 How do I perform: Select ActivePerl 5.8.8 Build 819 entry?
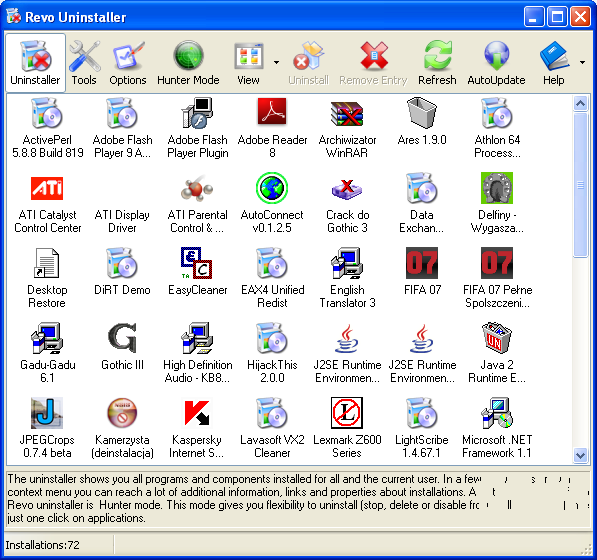click(47, 128)
